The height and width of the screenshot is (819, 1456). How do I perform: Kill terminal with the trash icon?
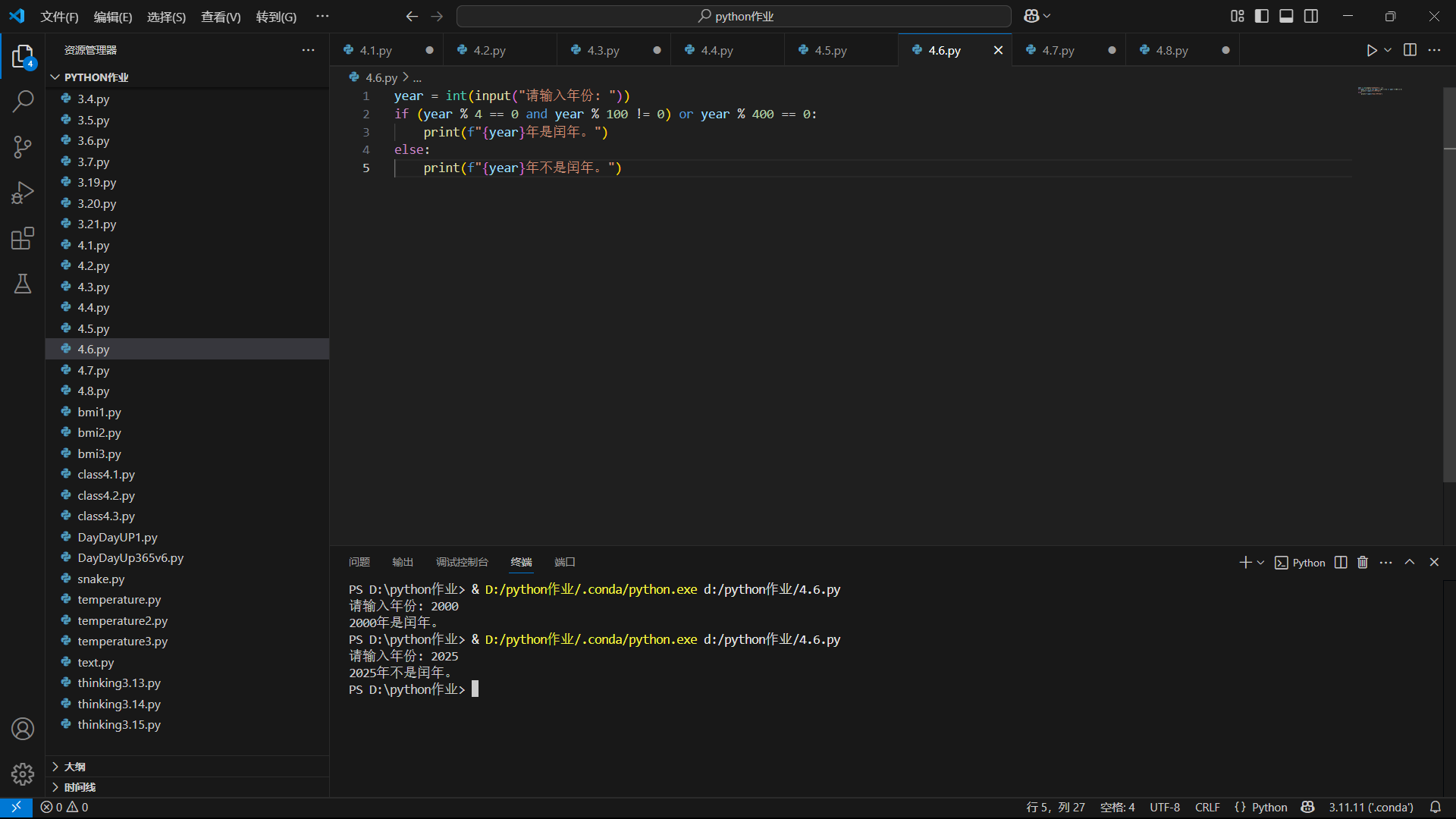[x=1363, y=562]
